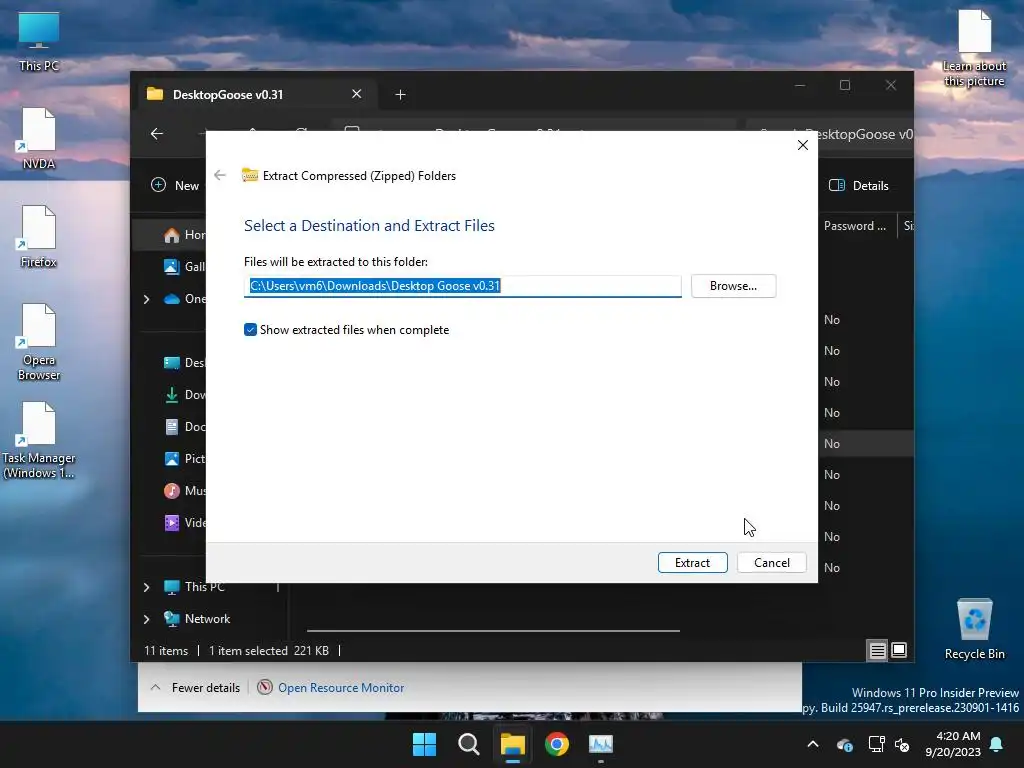The height and width of the screenshot is (768, 1024).
Task: Open Downloads quick access icon
Action: pyautogui.click(x=172, y=394)
